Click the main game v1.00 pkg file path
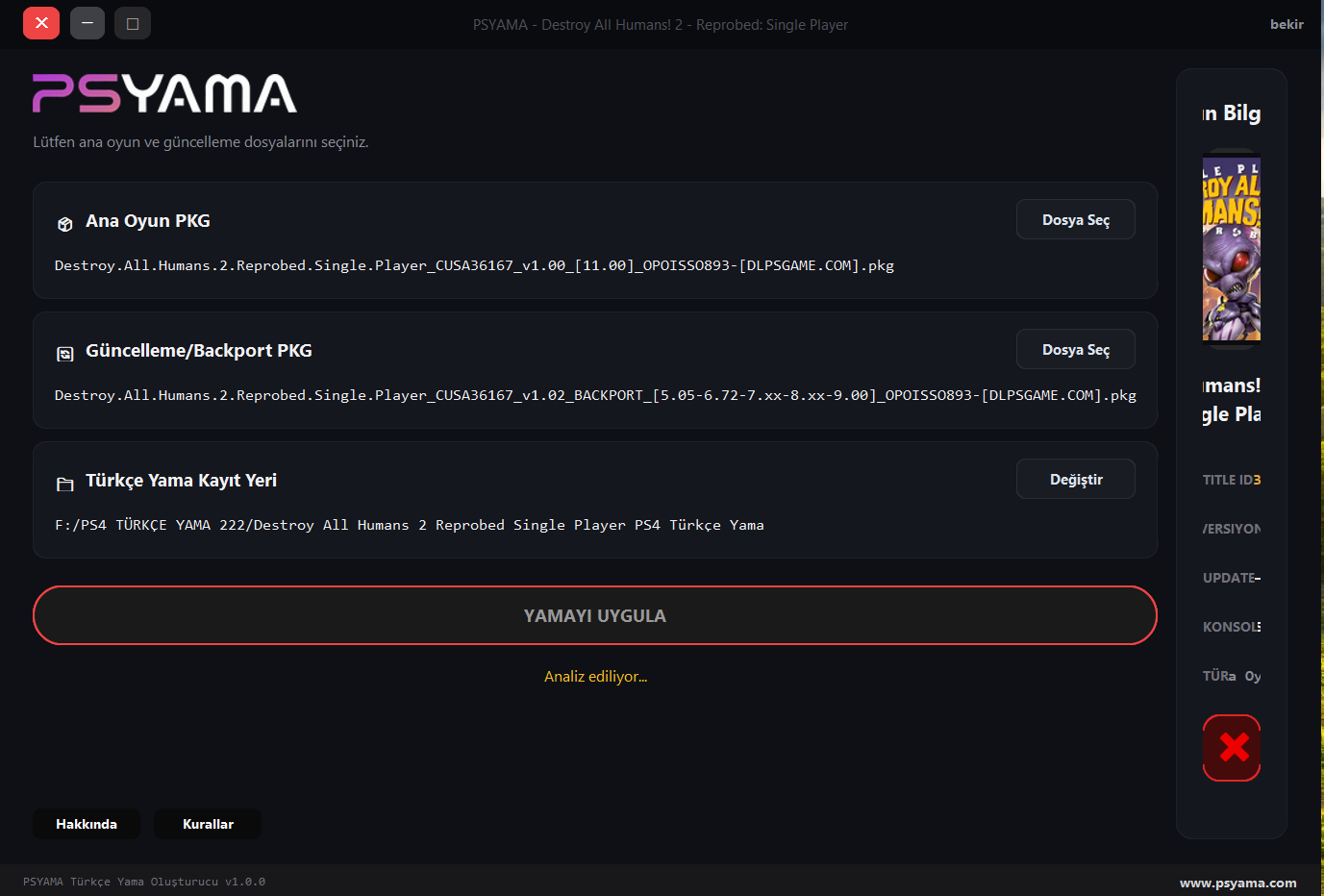Image resolution: width=1324 pixels, height=896 pixels. click(x=474, y=265)
